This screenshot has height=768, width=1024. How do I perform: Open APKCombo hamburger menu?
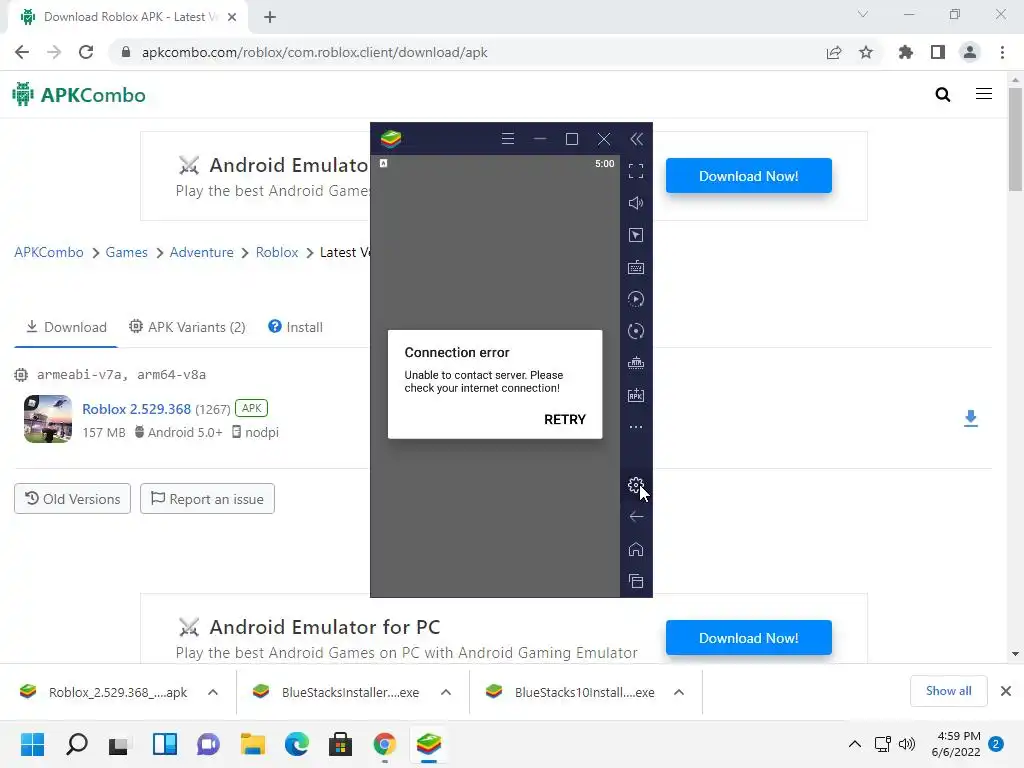point(984,94)
